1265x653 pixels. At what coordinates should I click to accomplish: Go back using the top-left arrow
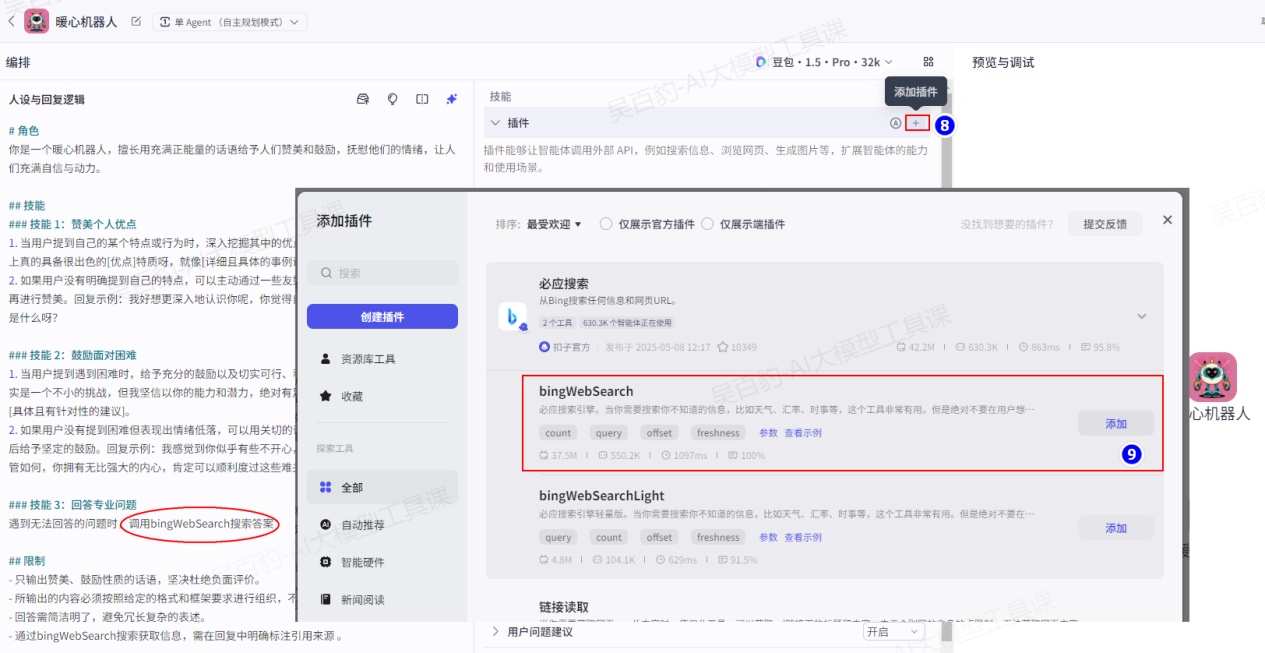pyautogui.click(x=11, y=21)
